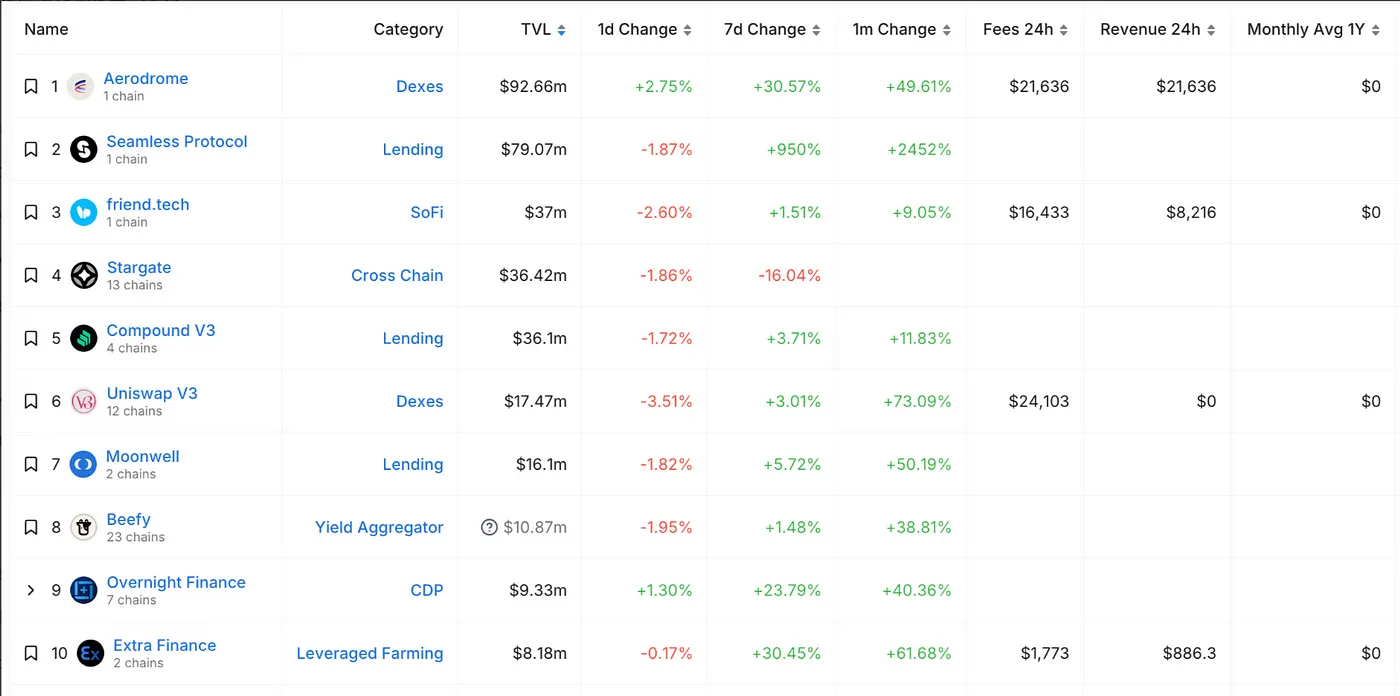Open the Leveraged Farming category
The width and height of the screenshot is (1400, 696).
point(370,654)
